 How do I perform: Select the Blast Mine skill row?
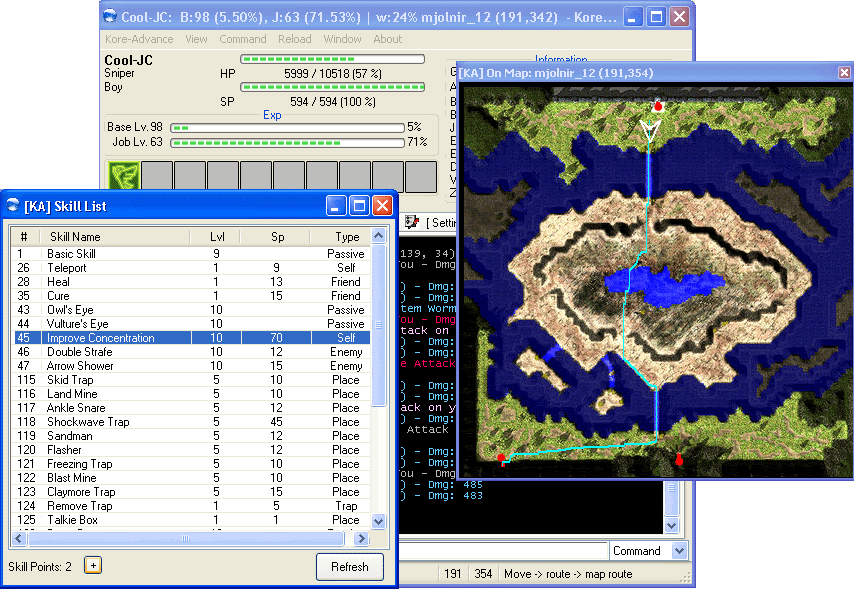point(191,478)
